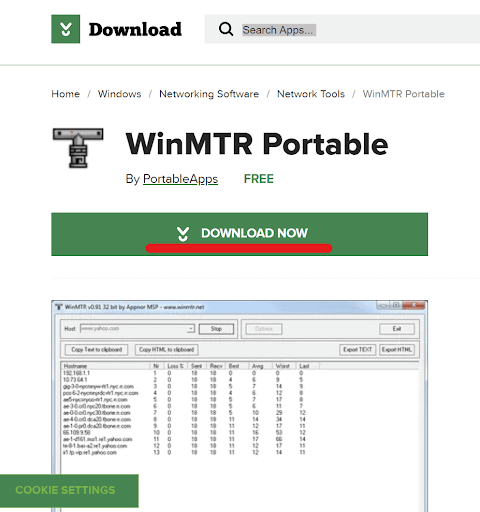The width and height of the screenshot is (480, 512).
Task: Select the 10.73.64.1 hostname row
Action: coord(75,380)
